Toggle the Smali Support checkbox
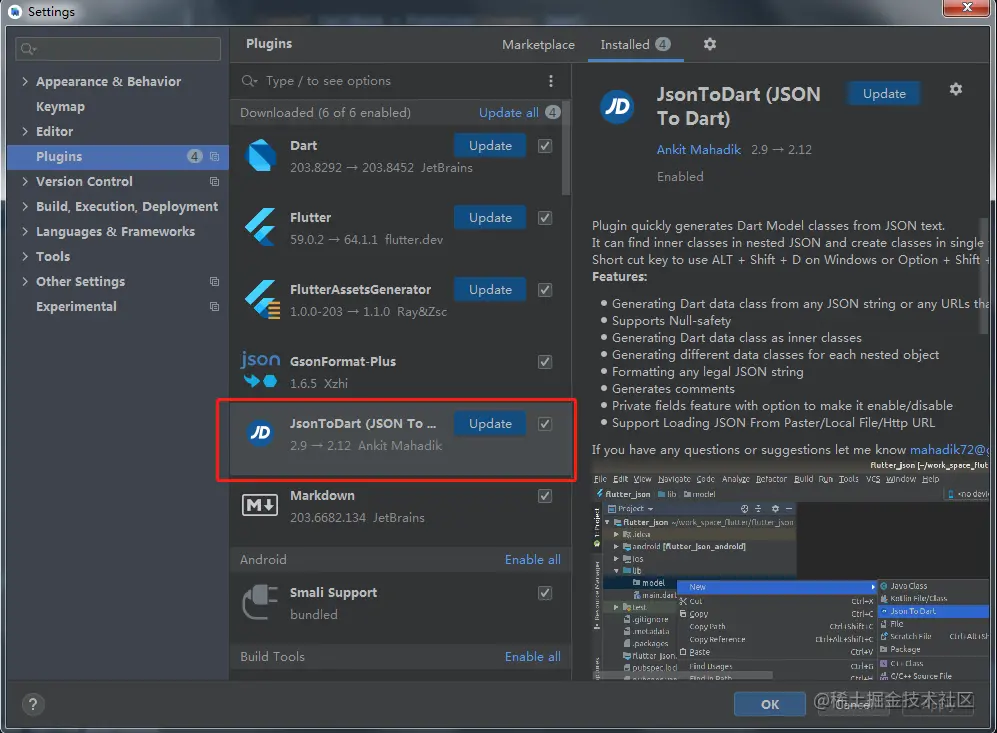 tap(545, 593)
